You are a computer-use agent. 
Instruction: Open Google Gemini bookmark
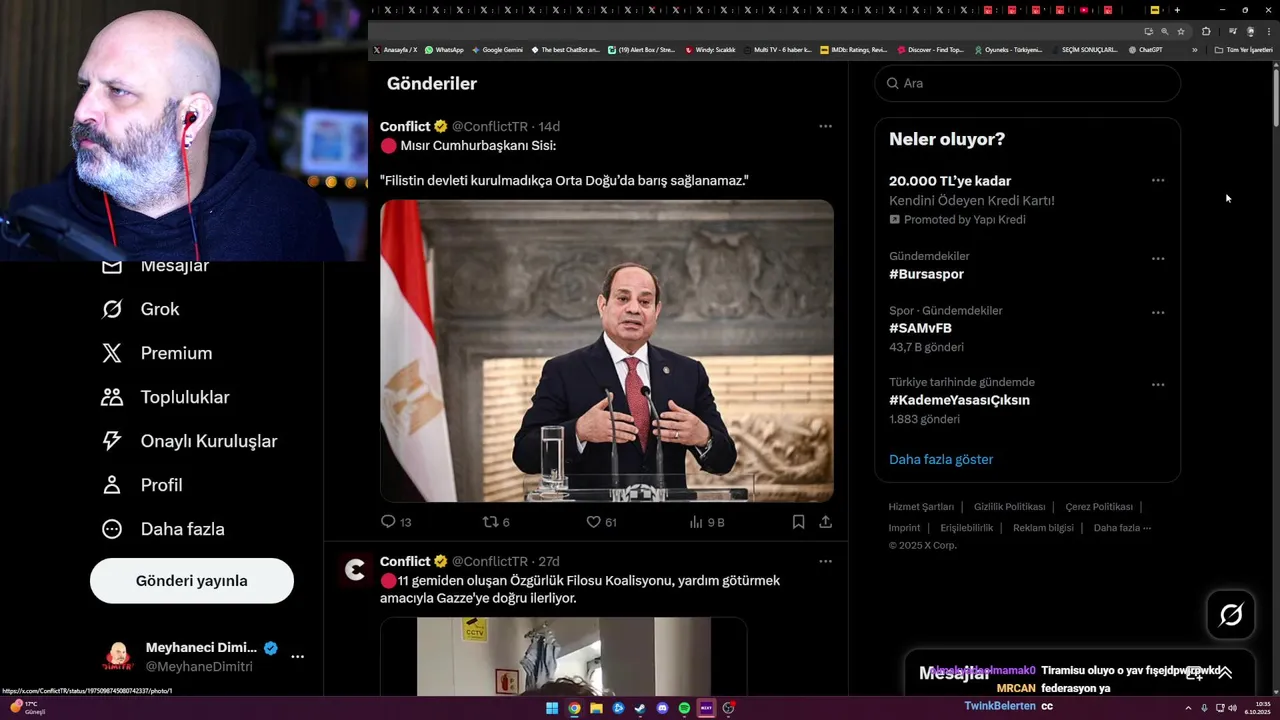tap(497, 49)
